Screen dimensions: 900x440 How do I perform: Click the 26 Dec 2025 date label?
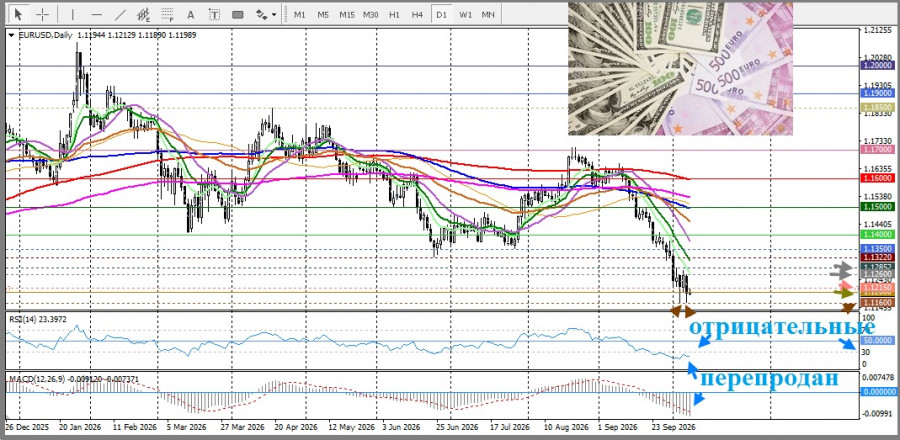(x=28, y=428)
